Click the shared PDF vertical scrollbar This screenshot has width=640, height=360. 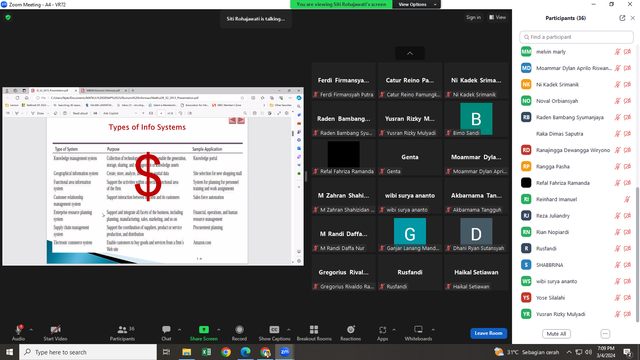coord(293,133)
